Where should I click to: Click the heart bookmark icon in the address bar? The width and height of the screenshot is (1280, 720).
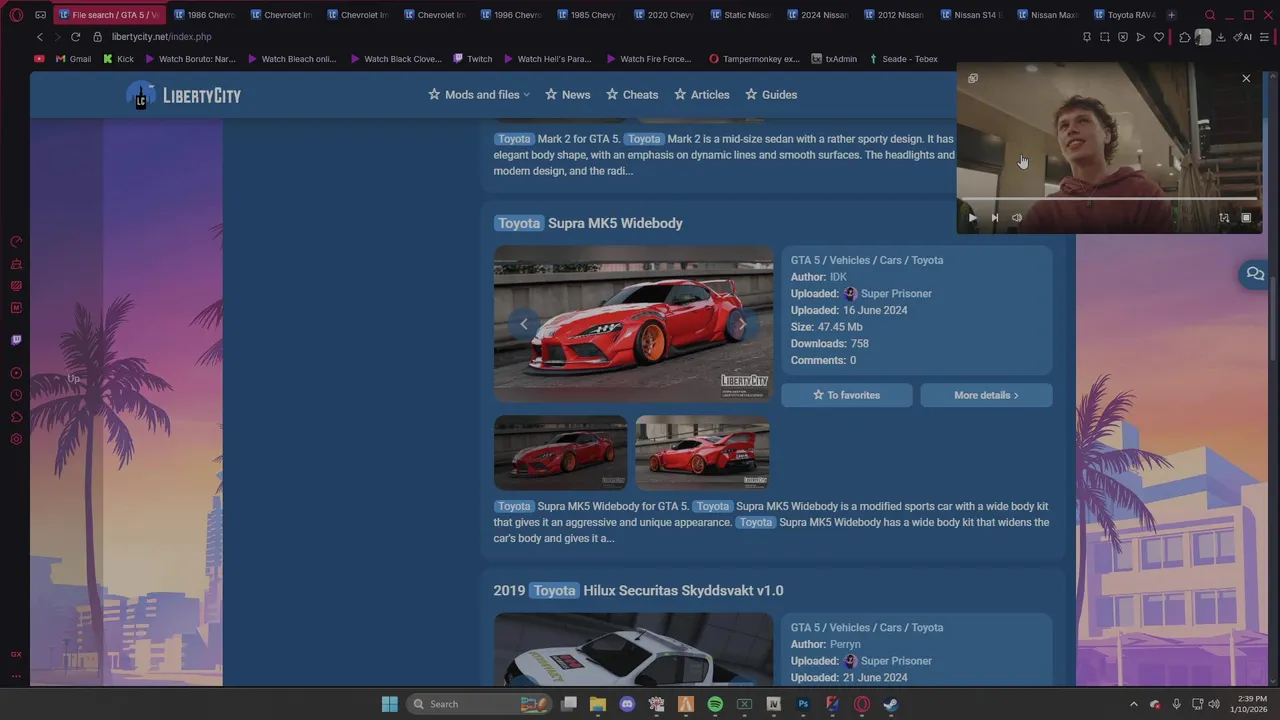[1159, 37]
